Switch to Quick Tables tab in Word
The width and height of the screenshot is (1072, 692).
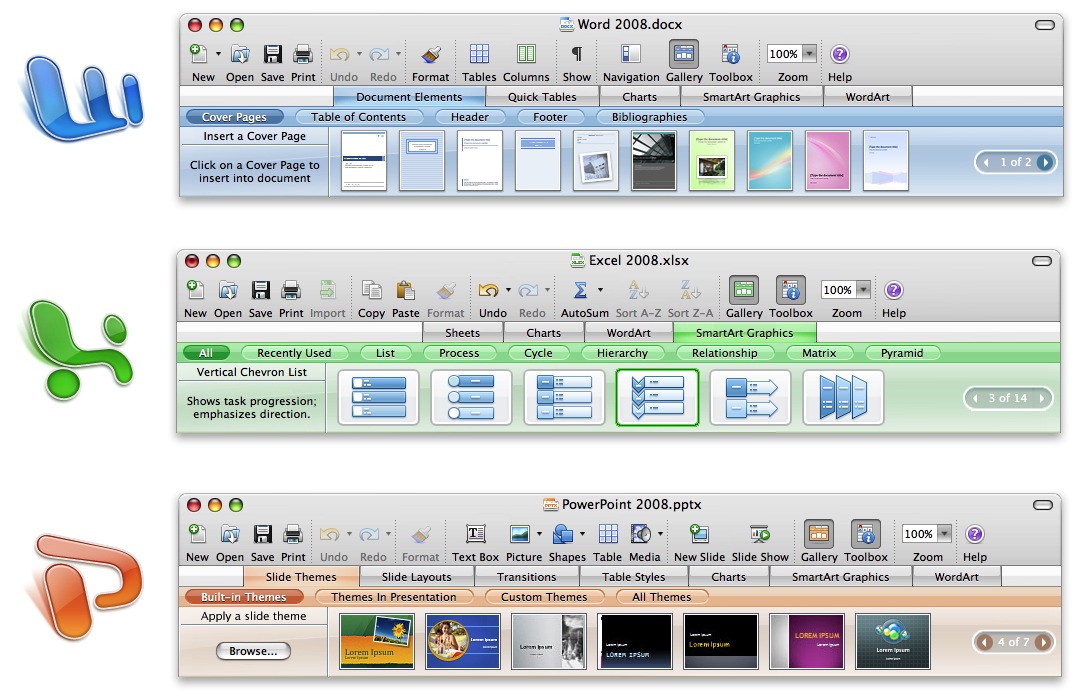coord(542,97)
